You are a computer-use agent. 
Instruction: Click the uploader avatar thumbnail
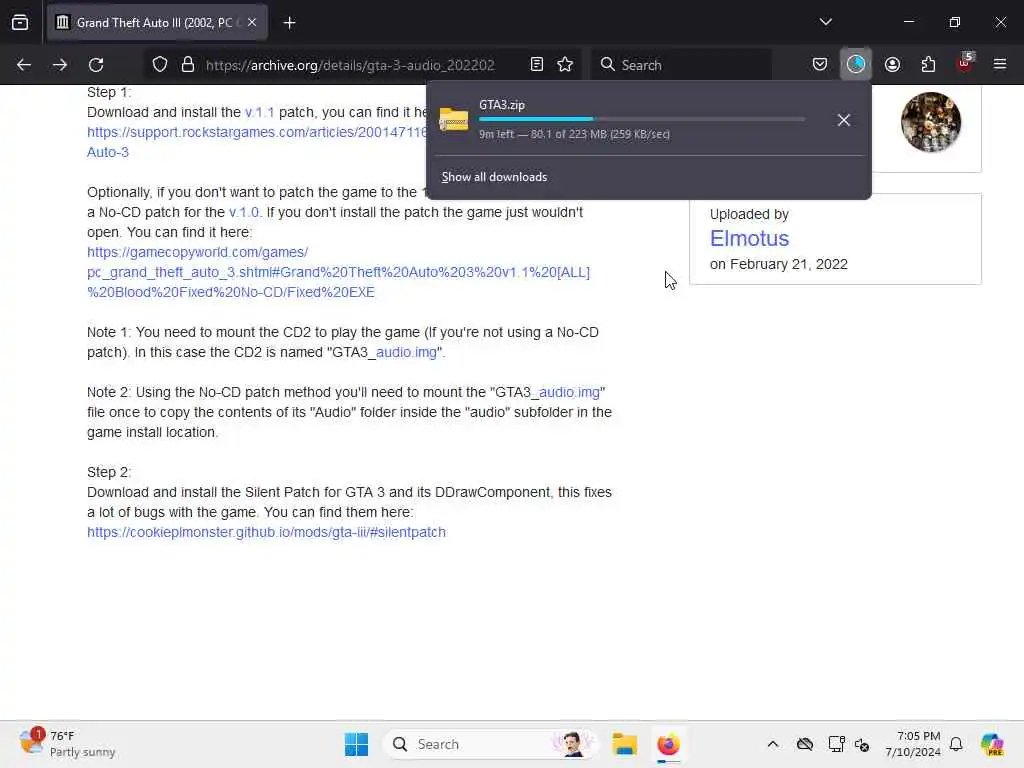(931, 122)
